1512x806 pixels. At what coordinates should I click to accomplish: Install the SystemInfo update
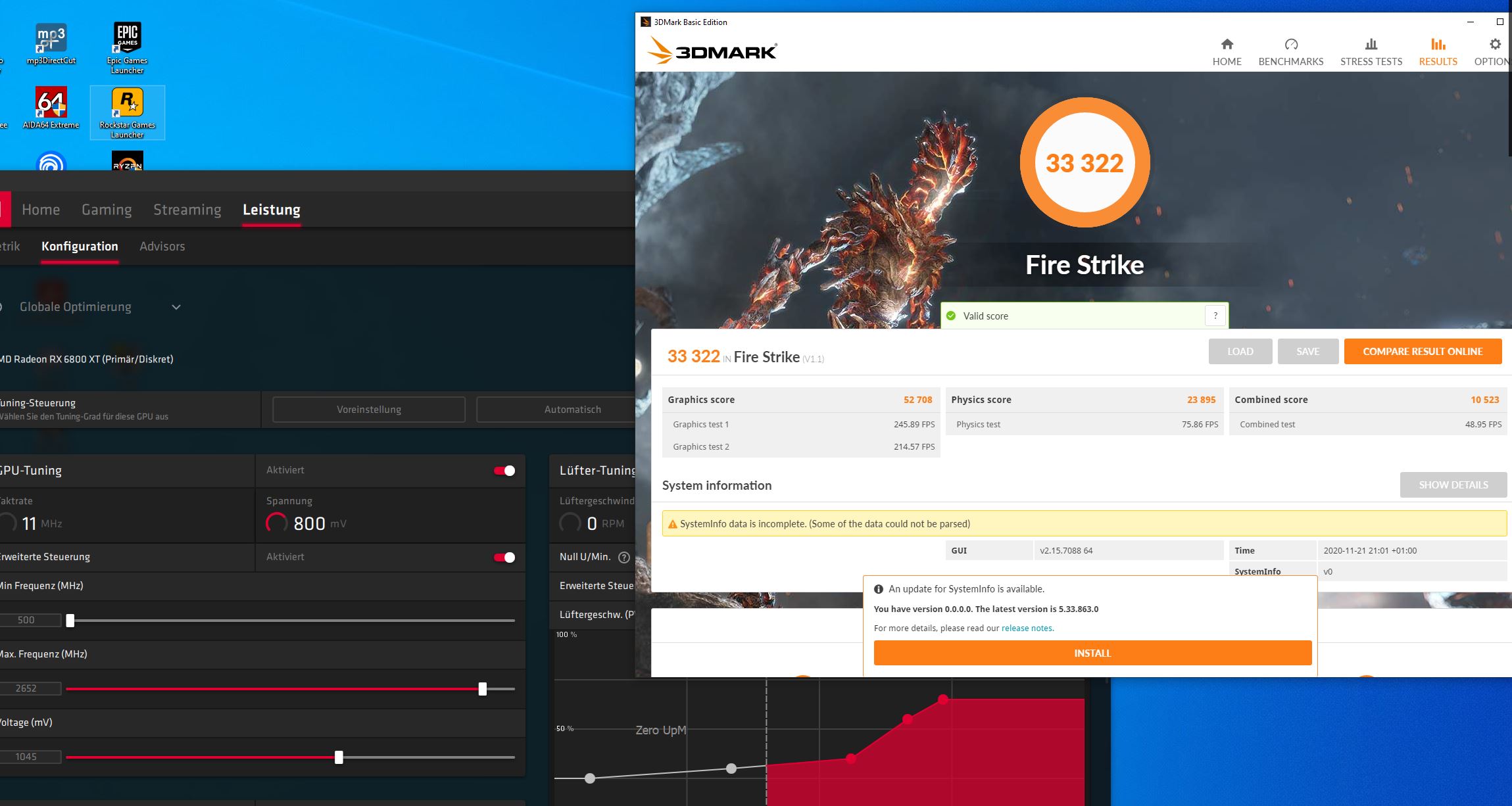click(1092, 653)
